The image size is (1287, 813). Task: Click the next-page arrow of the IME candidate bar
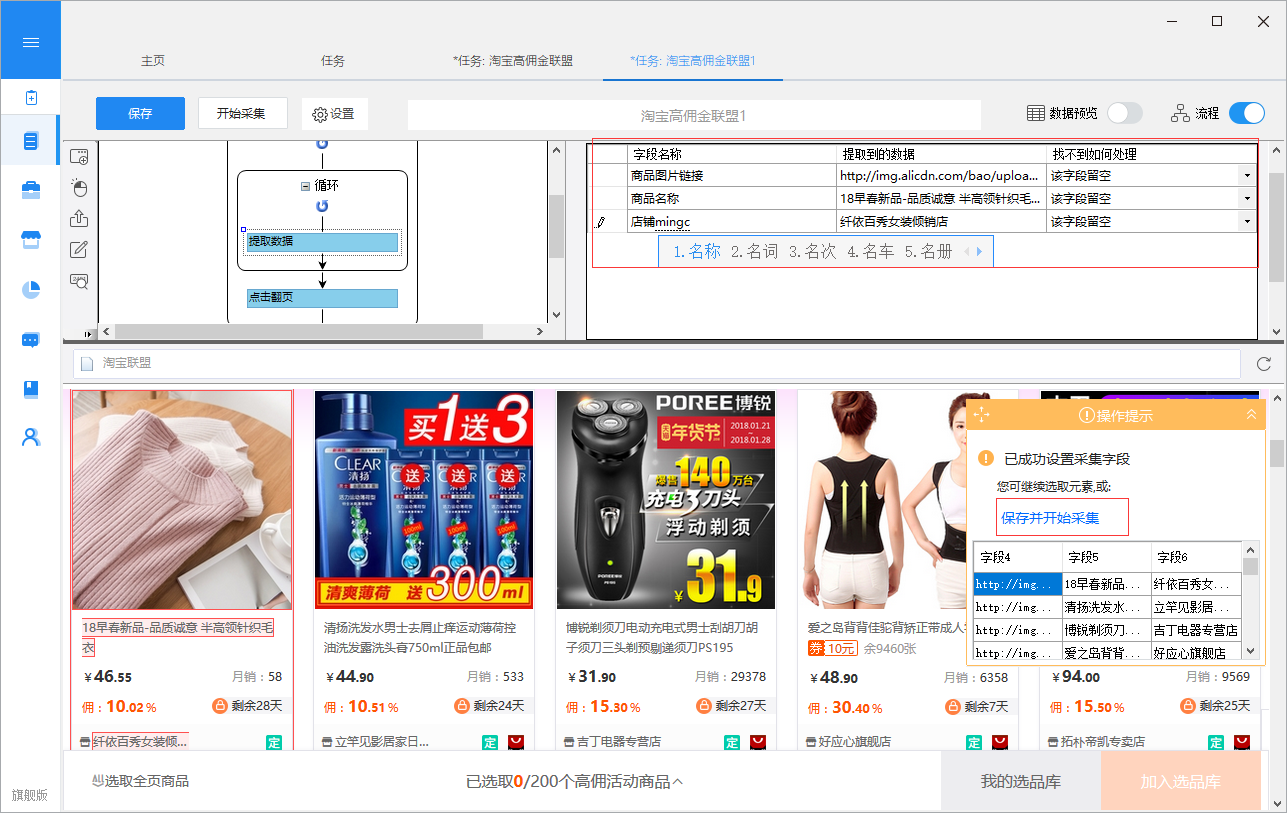[x=980, y=252]
